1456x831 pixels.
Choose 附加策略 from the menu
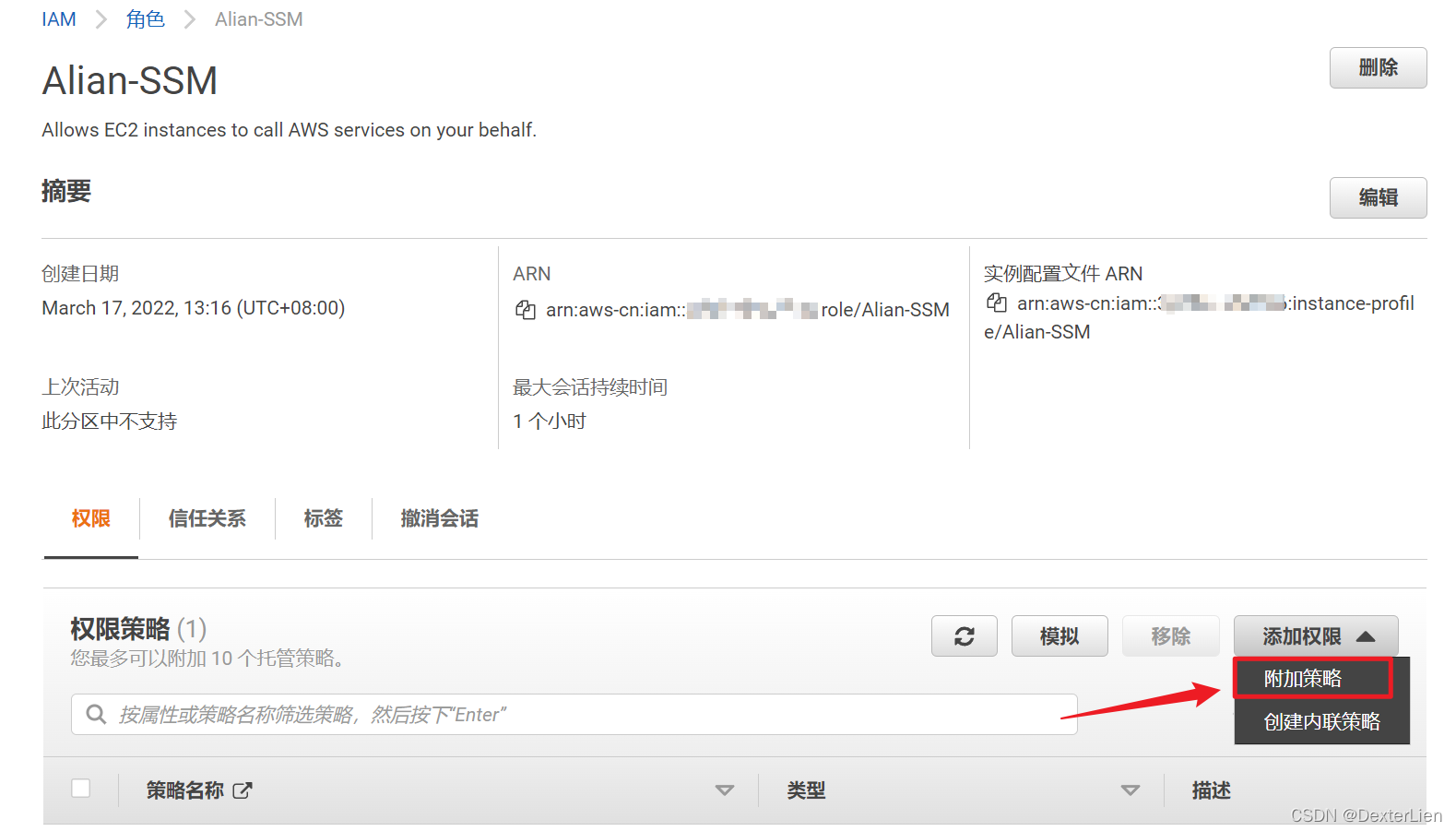pos(1312,679)
